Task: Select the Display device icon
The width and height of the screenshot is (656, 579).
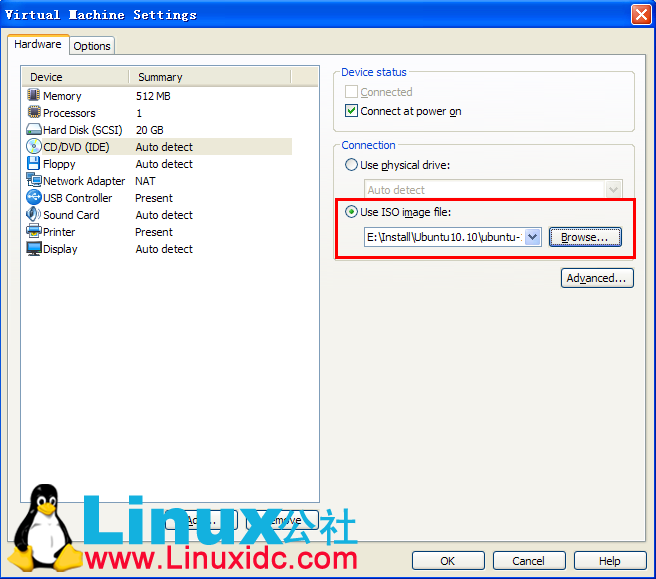Action: (34, 249)
